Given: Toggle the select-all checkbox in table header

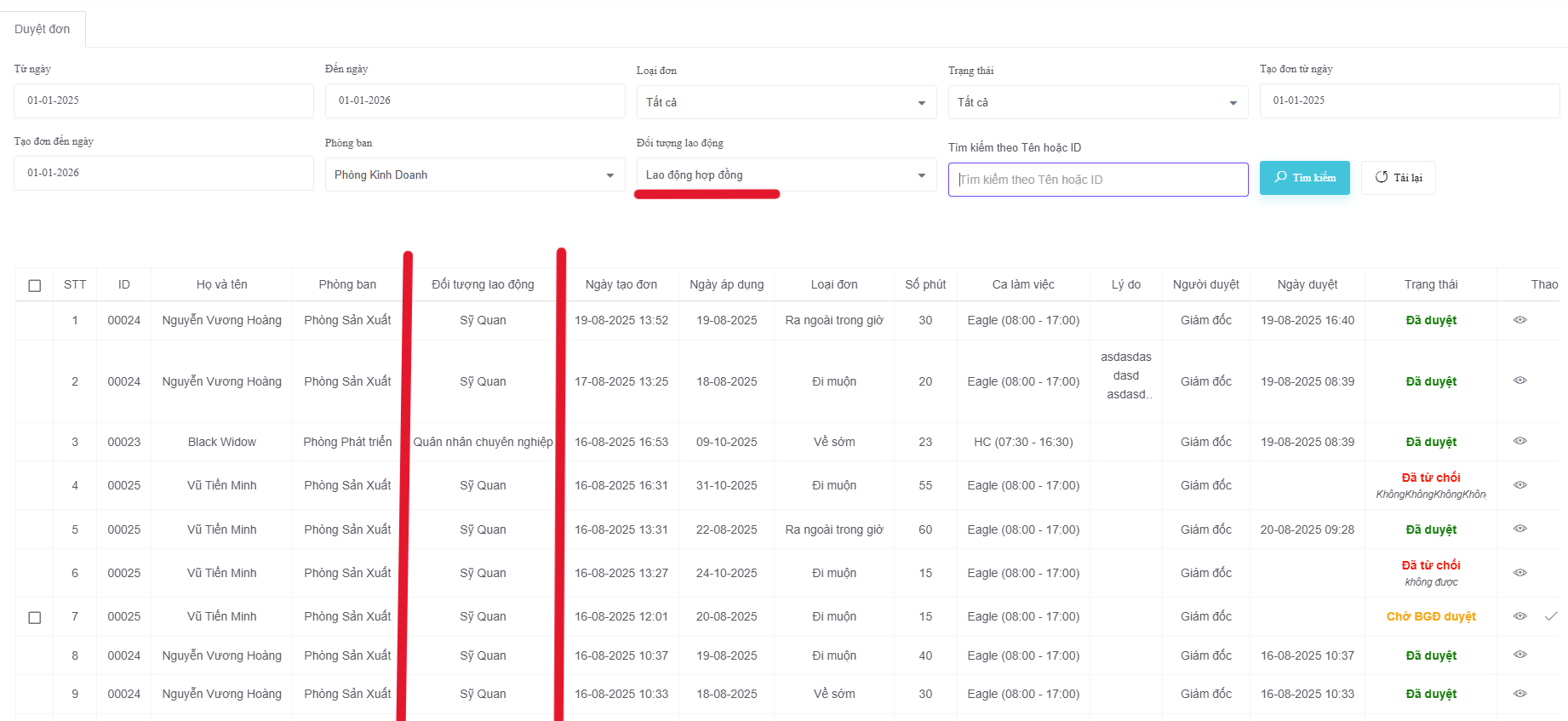Looking at the screenshot, I should point(35,285).
